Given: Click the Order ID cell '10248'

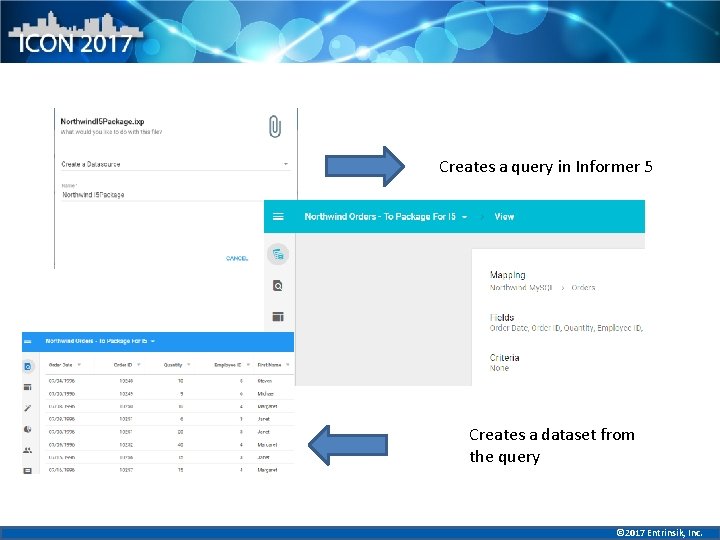Looking at the screenshot, I should pyautogui.click(x=126, y=381).
